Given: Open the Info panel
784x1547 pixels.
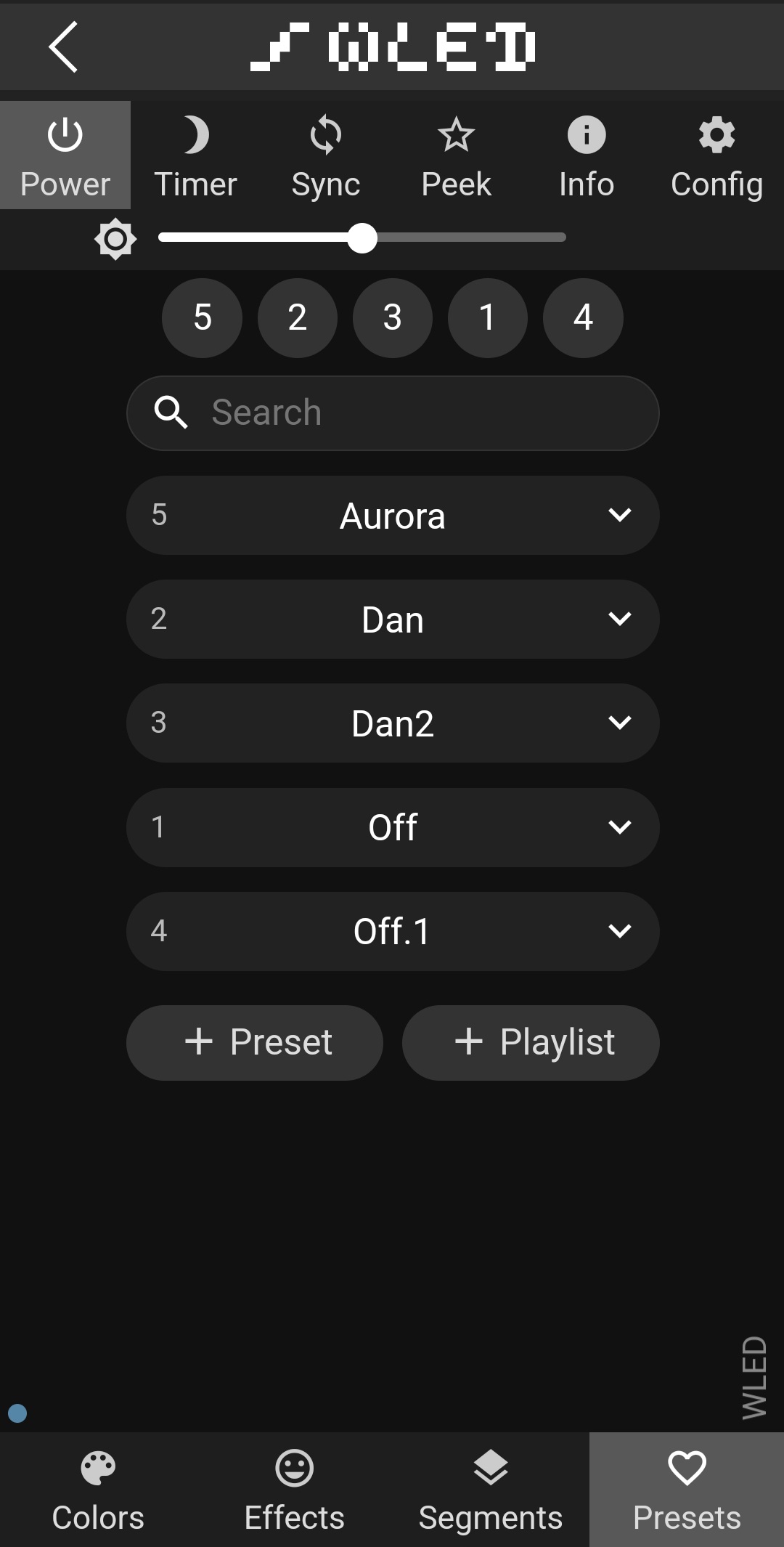Looking at the screenshot, I should pos(587,155).
